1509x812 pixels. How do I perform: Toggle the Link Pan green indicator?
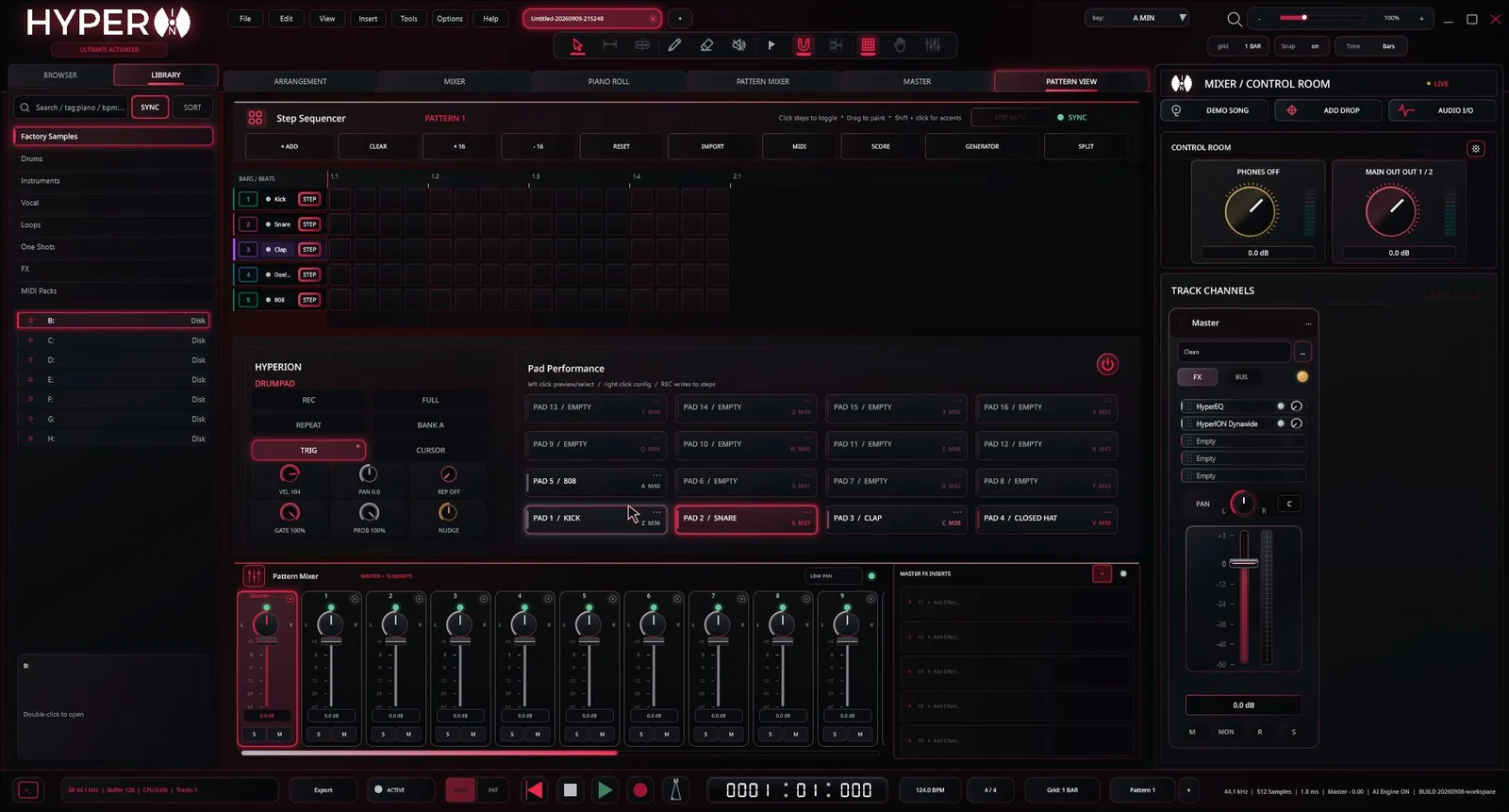click(871, 575)
